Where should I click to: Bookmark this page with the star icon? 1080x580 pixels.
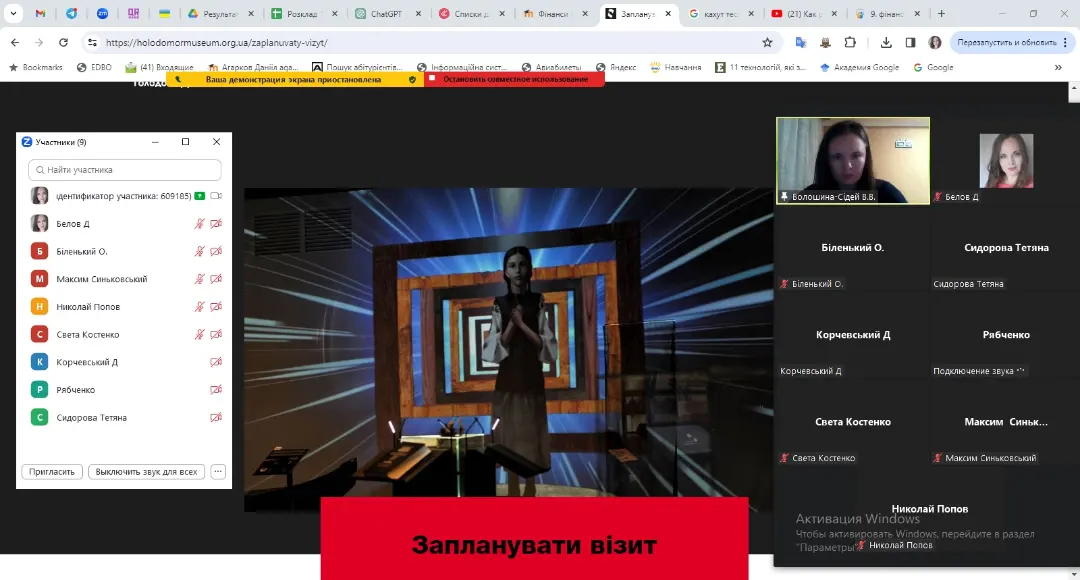767,43
